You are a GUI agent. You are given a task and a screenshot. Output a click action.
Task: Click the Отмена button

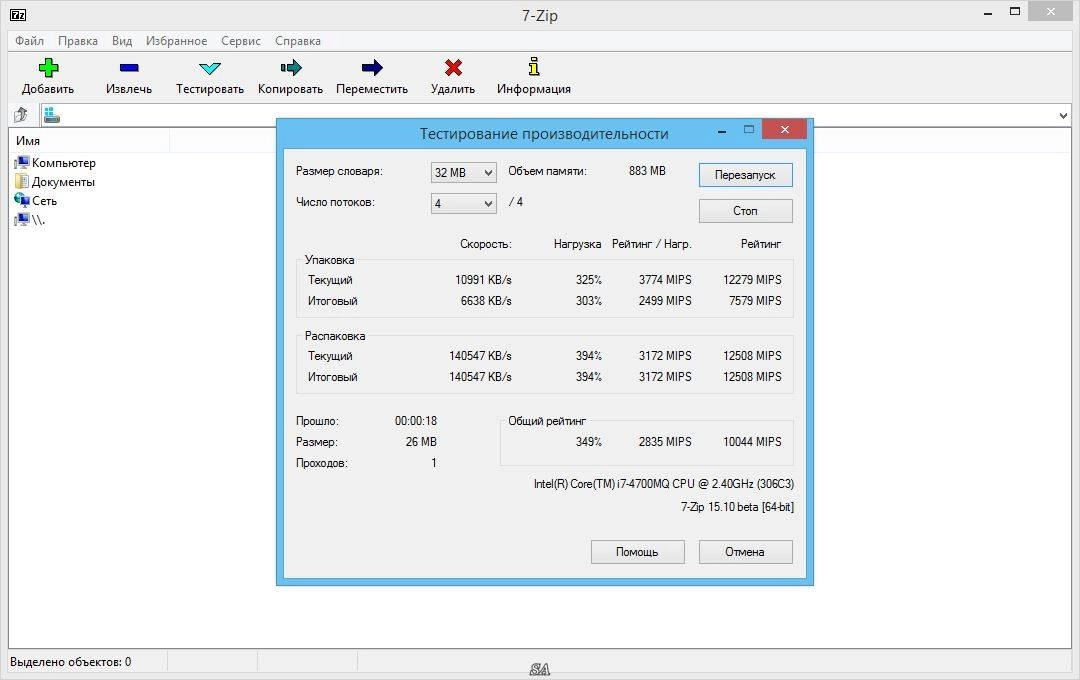(x=745, y=552)
